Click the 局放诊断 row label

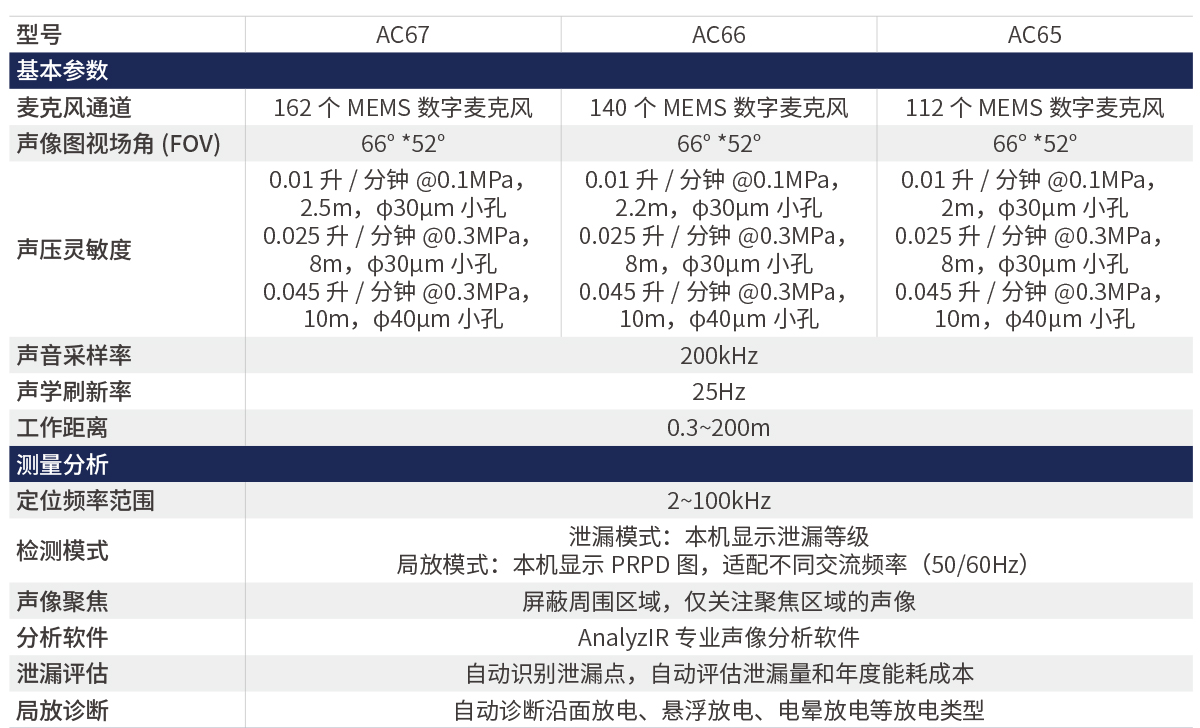[x=63, y=710]
